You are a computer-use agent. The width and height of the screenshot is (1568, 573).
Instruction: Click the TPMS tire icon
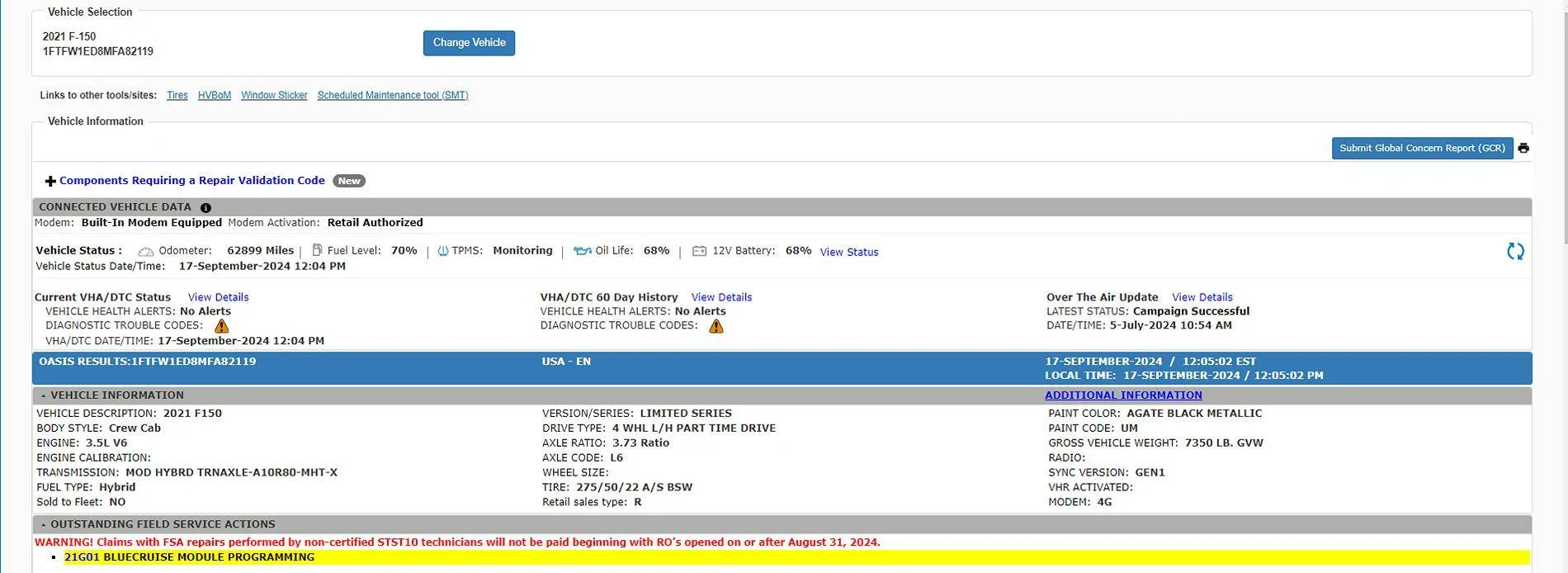pos(442,251)
